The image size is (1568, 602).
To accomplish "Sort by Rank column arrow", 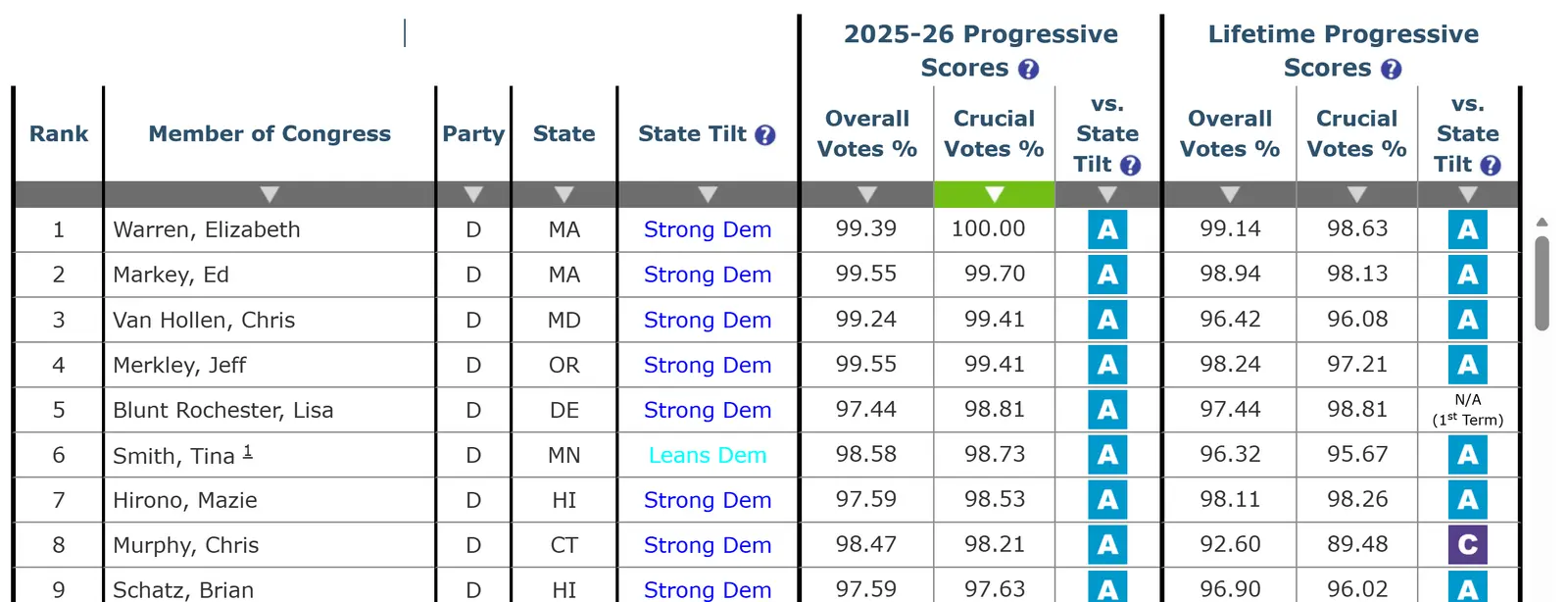I will click(x=59, y=194).
